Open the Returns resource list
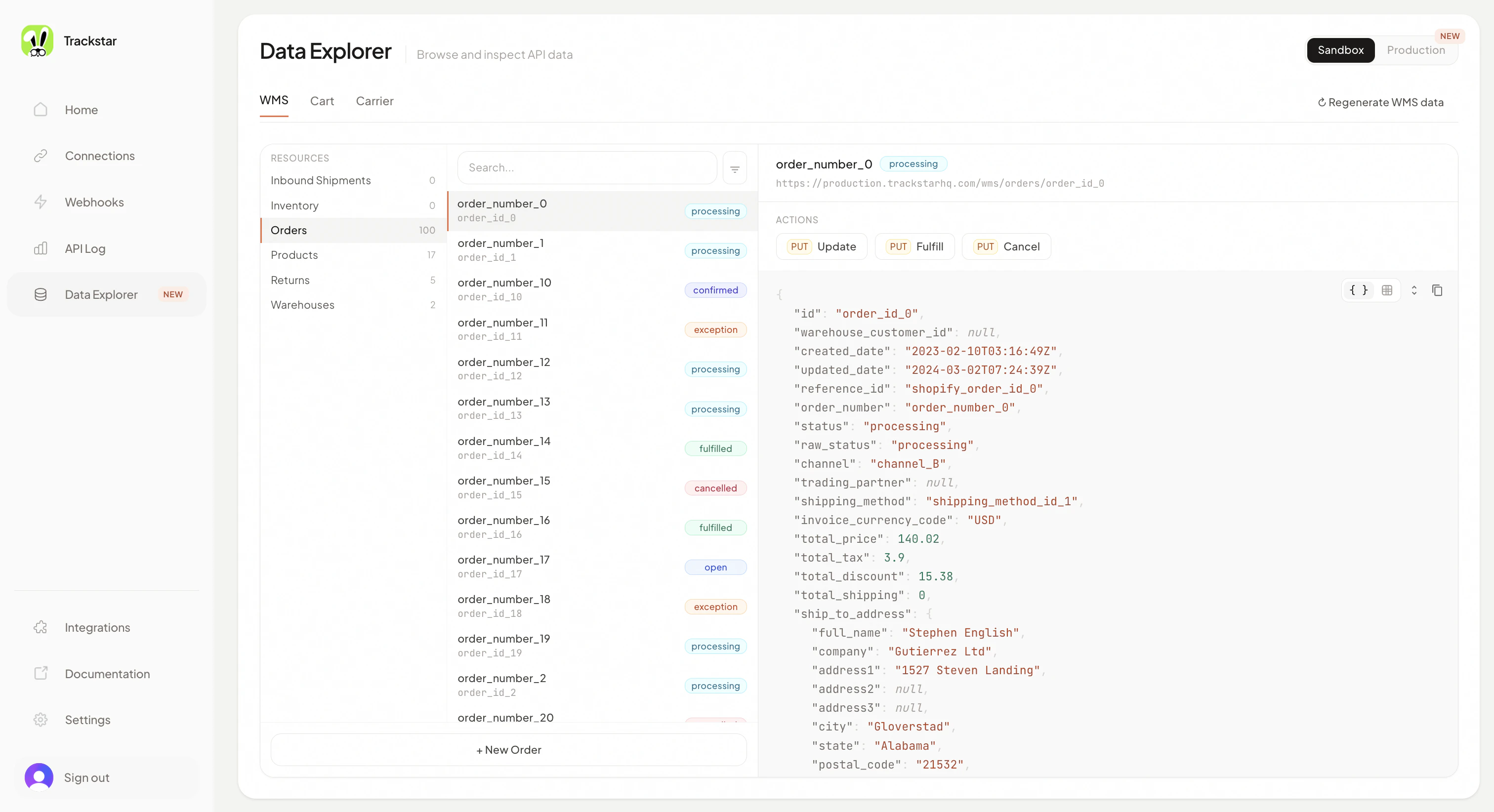Screen dimensions: 1494x812 (x=290, y=280)
